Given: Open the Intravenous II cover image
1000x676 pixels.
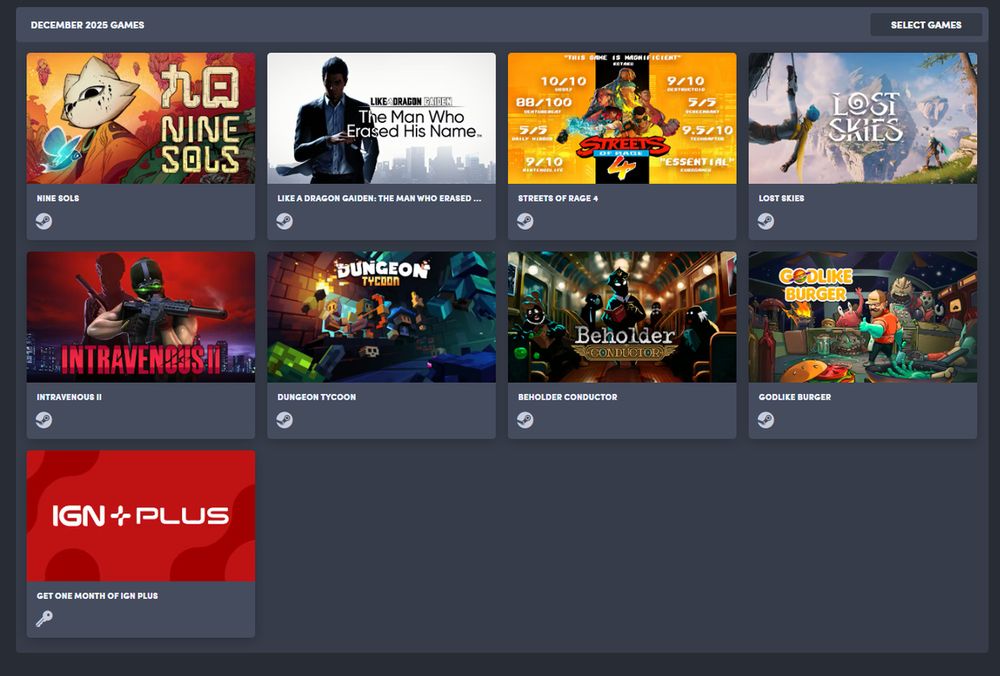Looking at the screenshot, I should 141,317.
